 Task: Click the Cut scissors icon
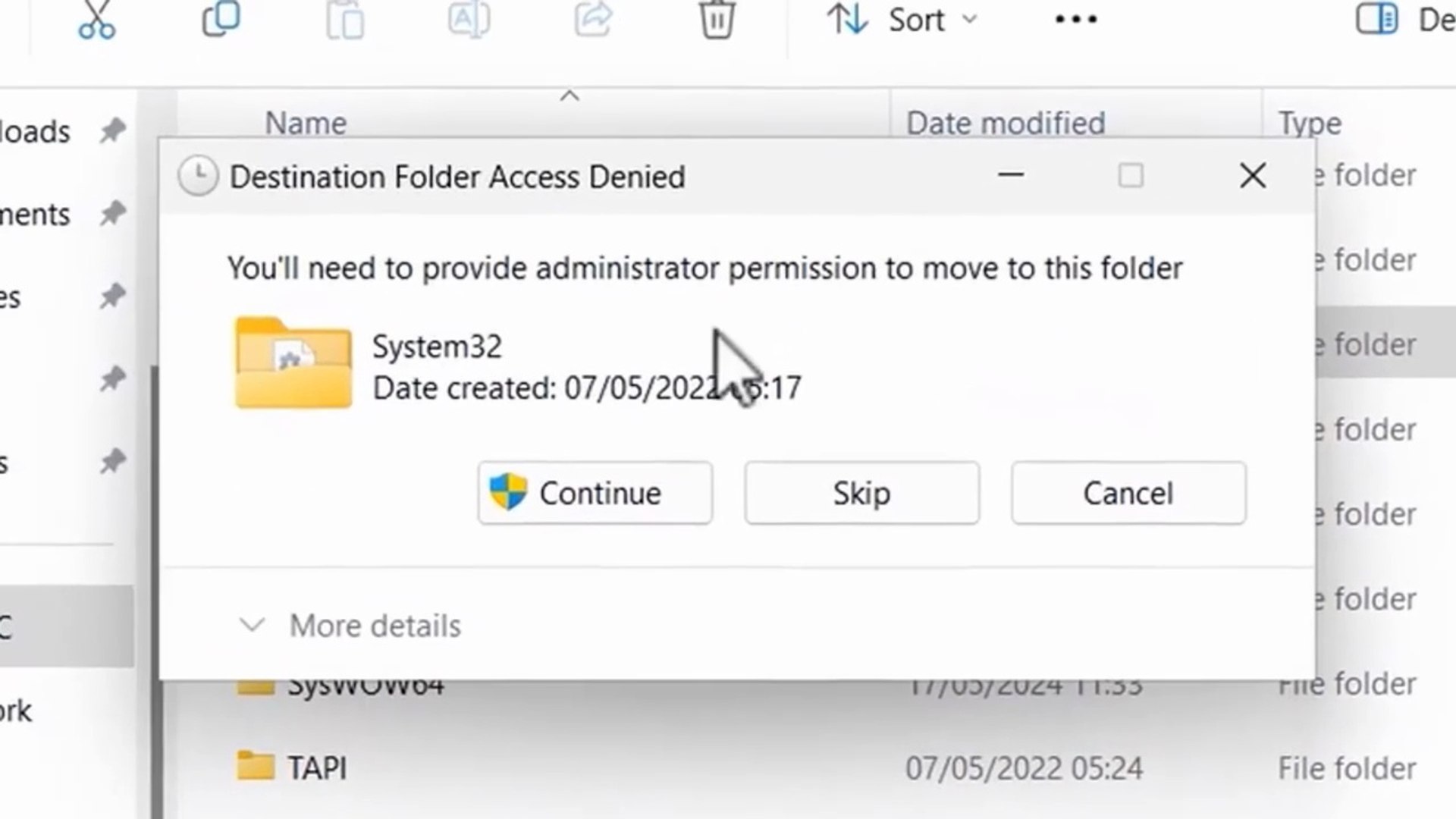tap(96, 20)
